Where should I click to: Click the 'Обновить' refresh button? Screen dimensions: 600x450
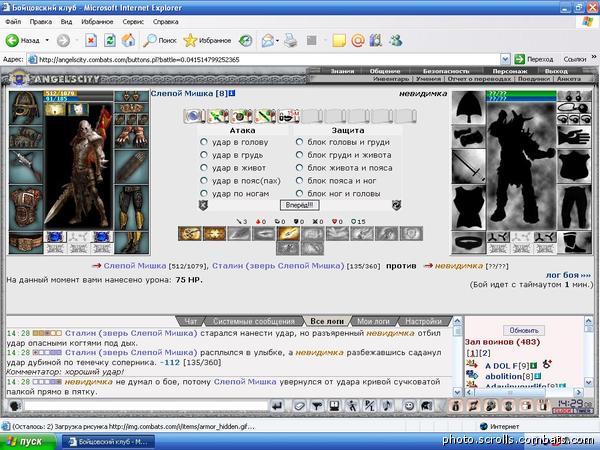point(523,330)
